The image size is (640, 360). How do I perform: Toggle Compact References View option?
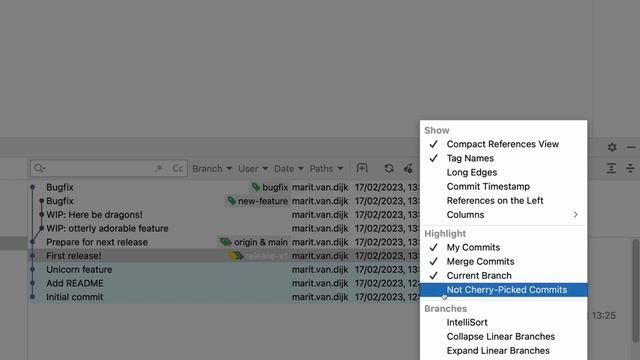[503, 144]
